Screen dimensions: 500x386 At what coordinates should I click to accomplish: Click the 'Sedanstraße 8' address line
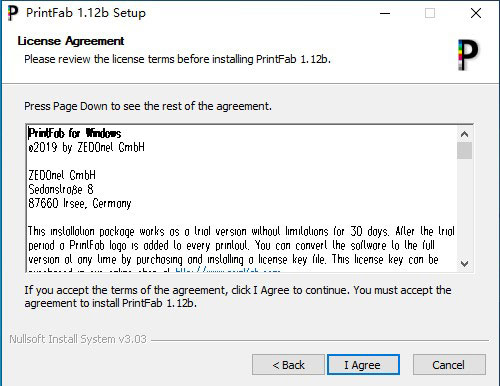[x=61, y=189]
